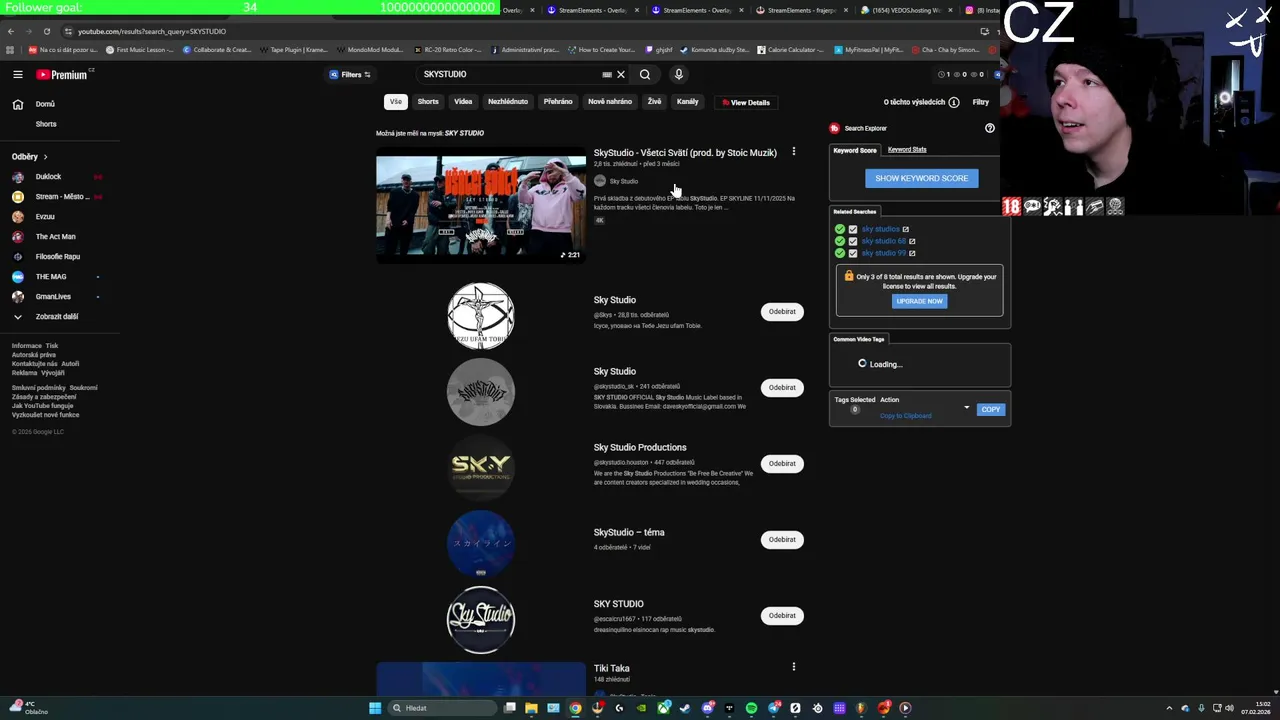
Task: Open the sky studio 68 related search link
Action: point(883,241)
